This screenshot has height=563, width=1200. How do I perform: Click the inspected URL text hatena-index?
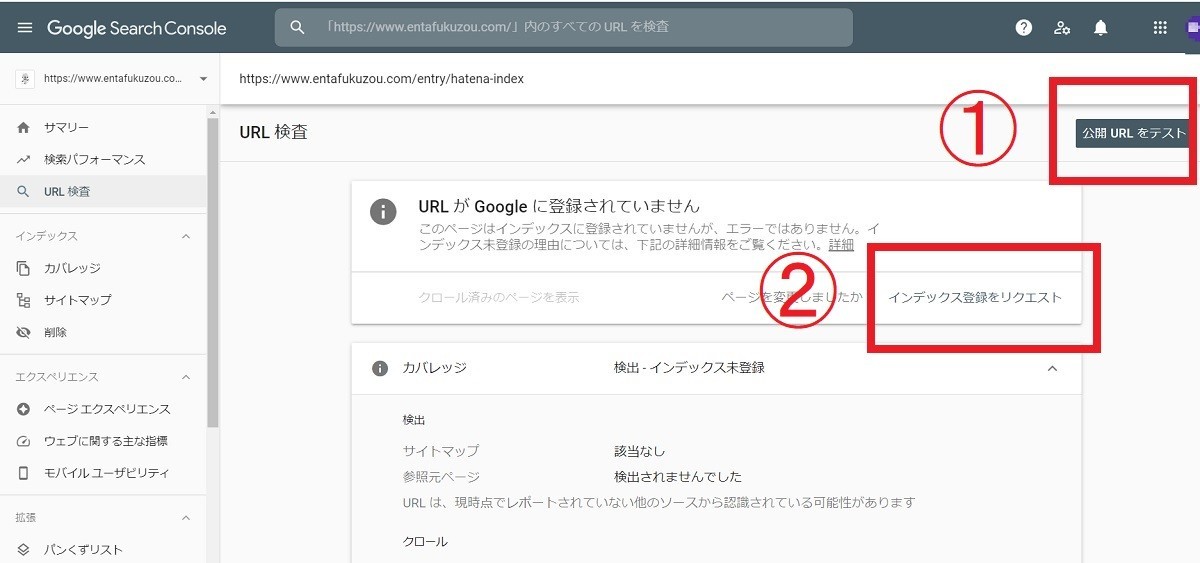click(x=381, y=78)
